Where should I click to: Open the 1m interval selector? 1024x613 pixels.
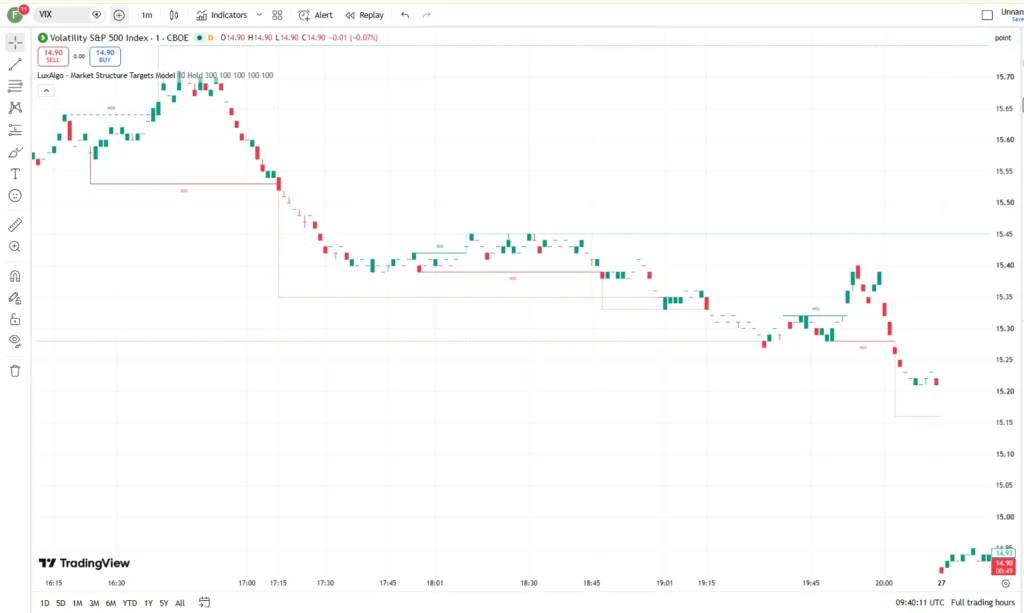147,15
